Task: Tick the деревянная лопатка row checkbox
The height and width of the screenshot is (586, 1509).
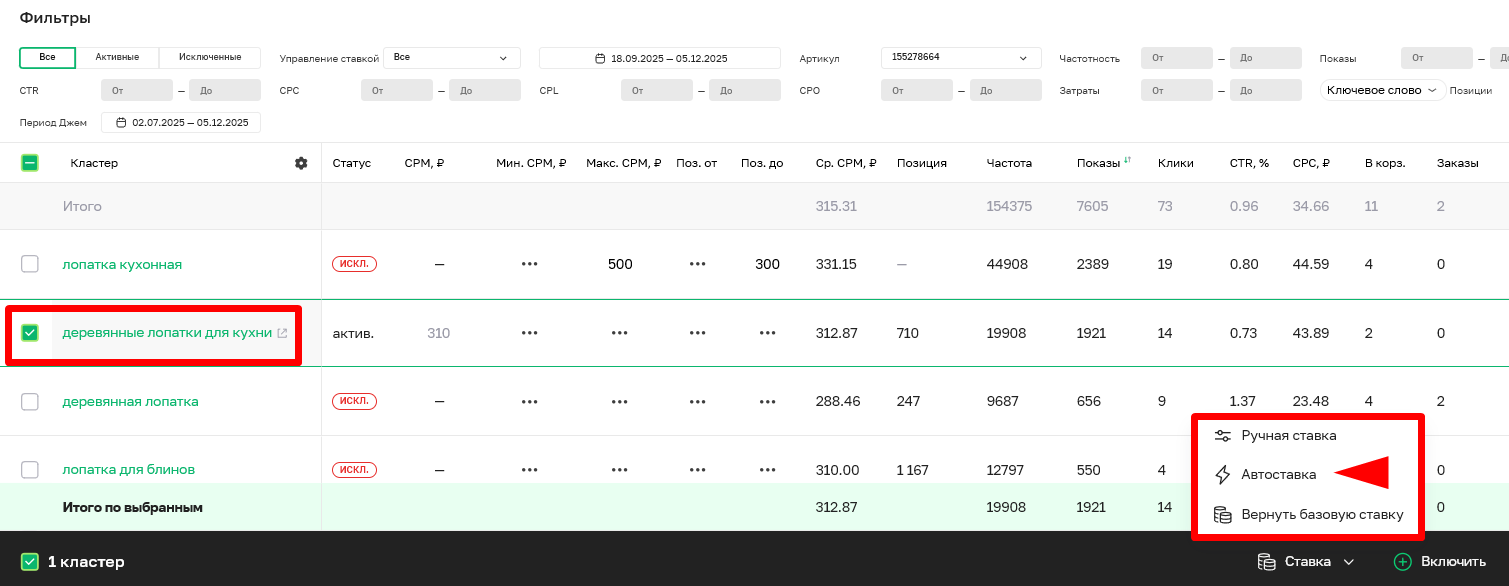Action: pyautogui.click(x=30, y=401)
